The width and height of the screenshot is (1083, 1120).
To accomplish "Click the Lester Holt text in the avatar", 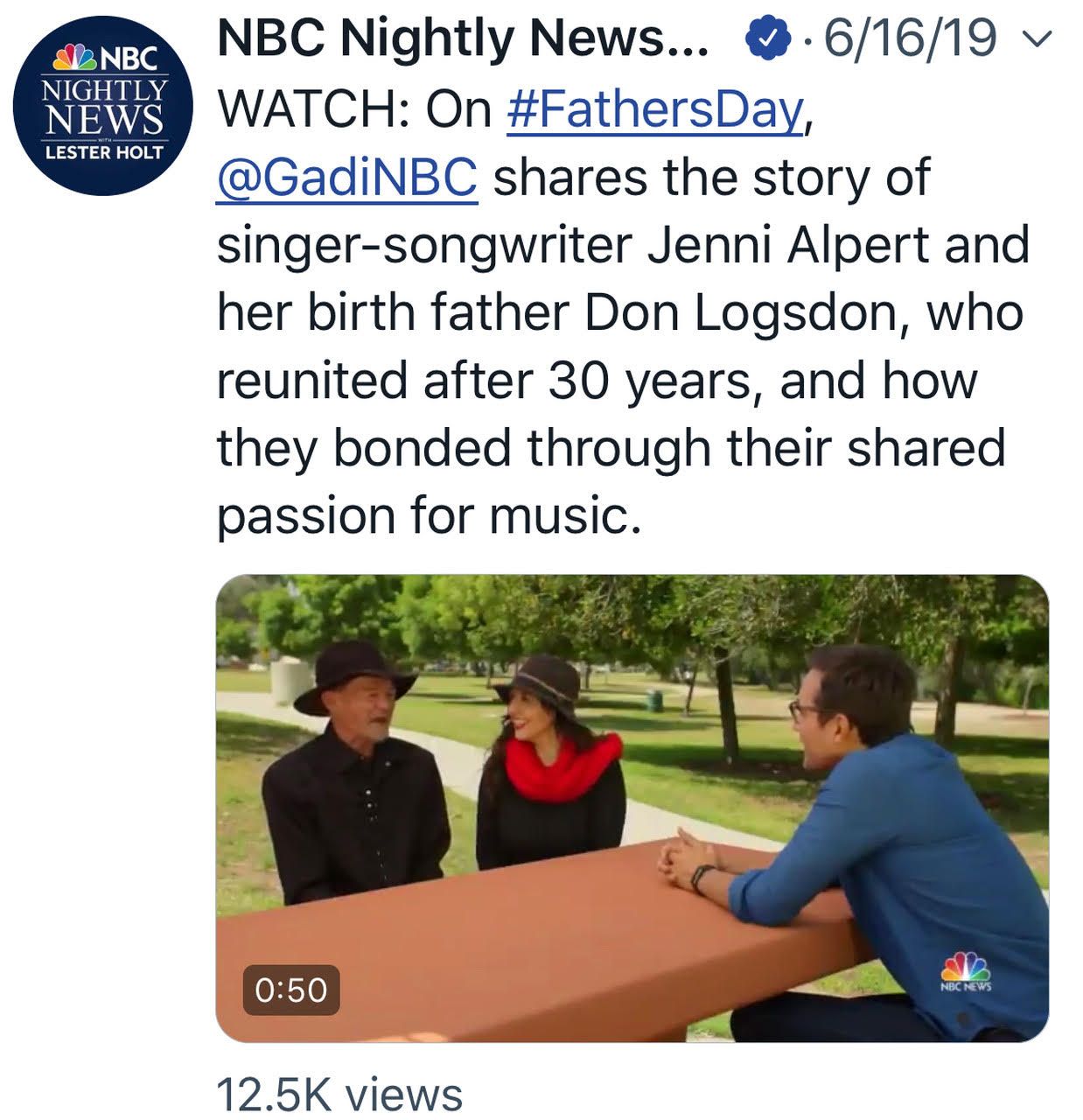I will (103, 152).
